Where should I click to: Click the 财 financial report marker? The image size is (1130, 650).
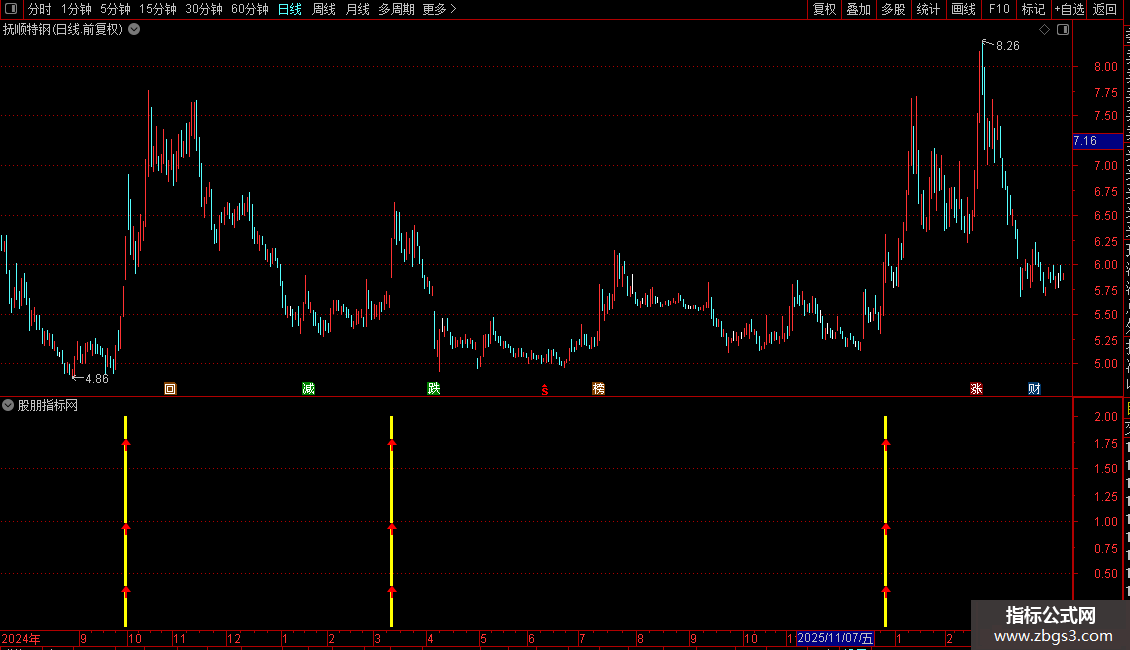tap(1034, 389)
